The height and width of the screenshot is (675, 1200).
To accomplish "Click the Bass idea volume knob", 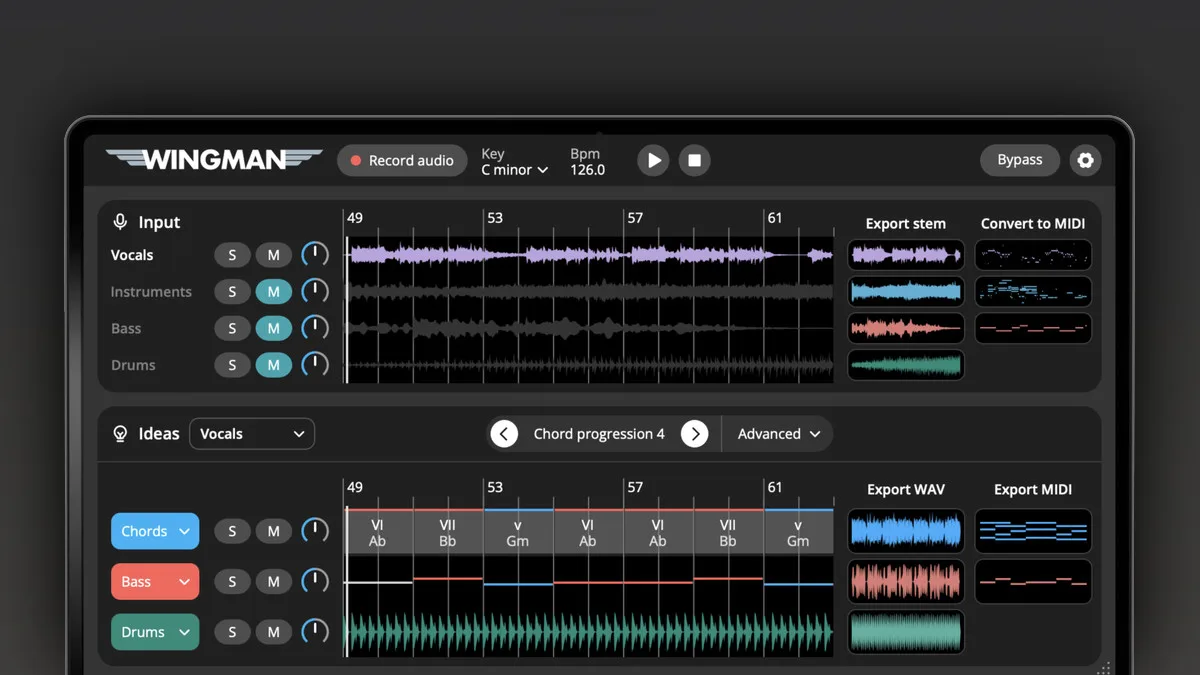I will pyautogui.click(x=315, y=581).
